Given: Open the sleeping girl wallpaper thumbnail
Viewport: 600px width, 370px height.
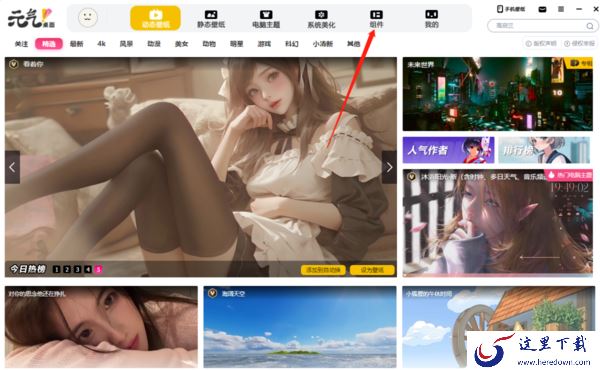Looking at the screenshot, I should [x=101, y=327].
